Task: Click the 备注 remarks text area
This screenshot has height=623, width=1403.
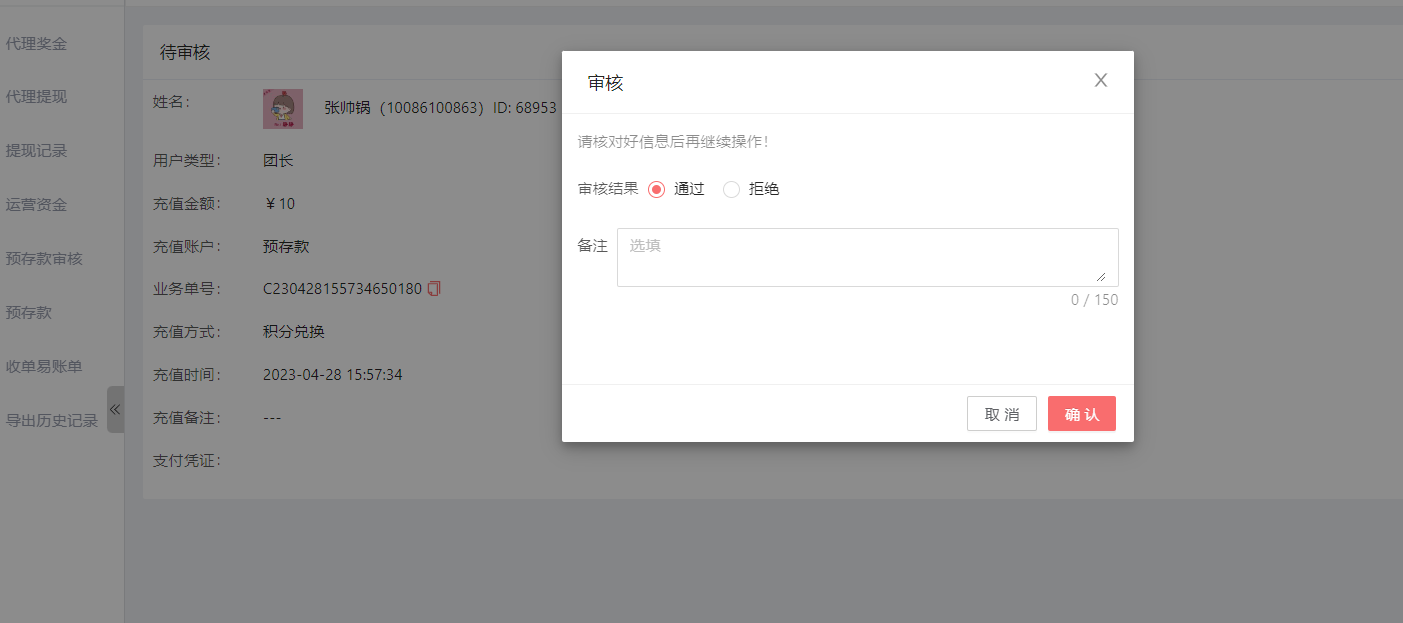Action: pyautogui.click(x=867, y=257)
